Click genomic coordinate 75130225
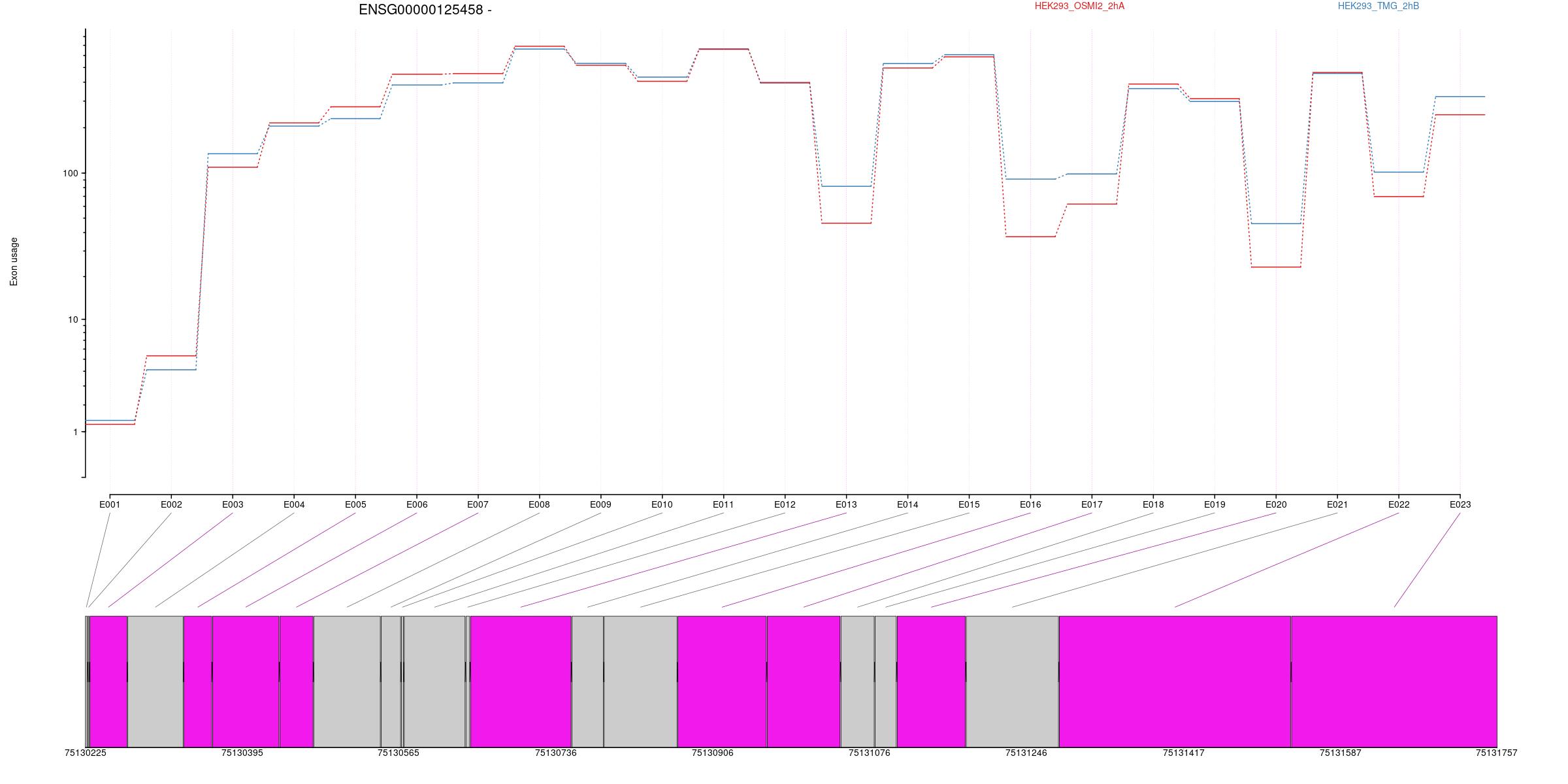This screenshot has height=784, width=1568. click(x=86, y=753)
